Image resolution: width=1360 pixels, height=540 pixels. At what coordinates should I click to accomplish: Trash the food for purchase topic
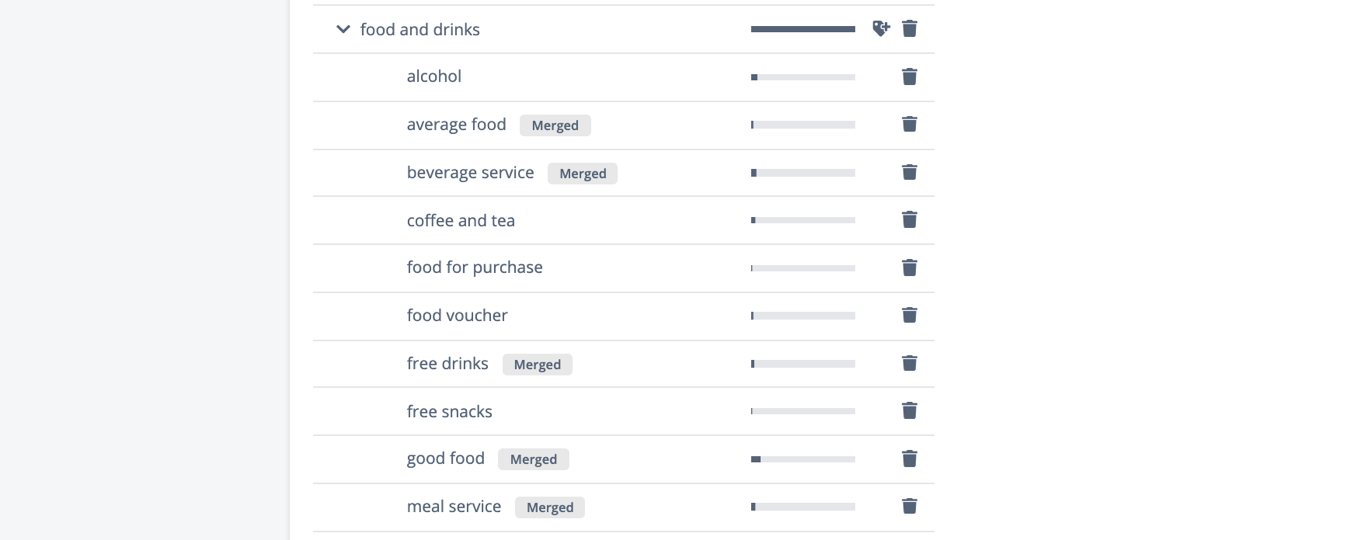[909, 267]
